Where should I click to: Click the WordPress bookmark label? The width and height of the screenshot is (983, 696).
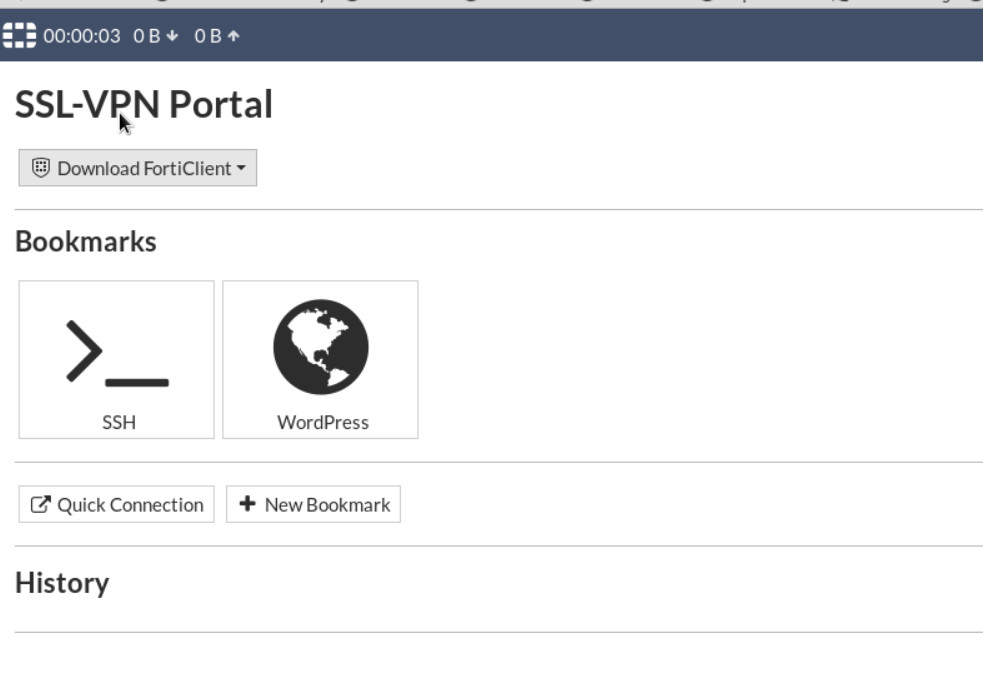click(323, 423)
